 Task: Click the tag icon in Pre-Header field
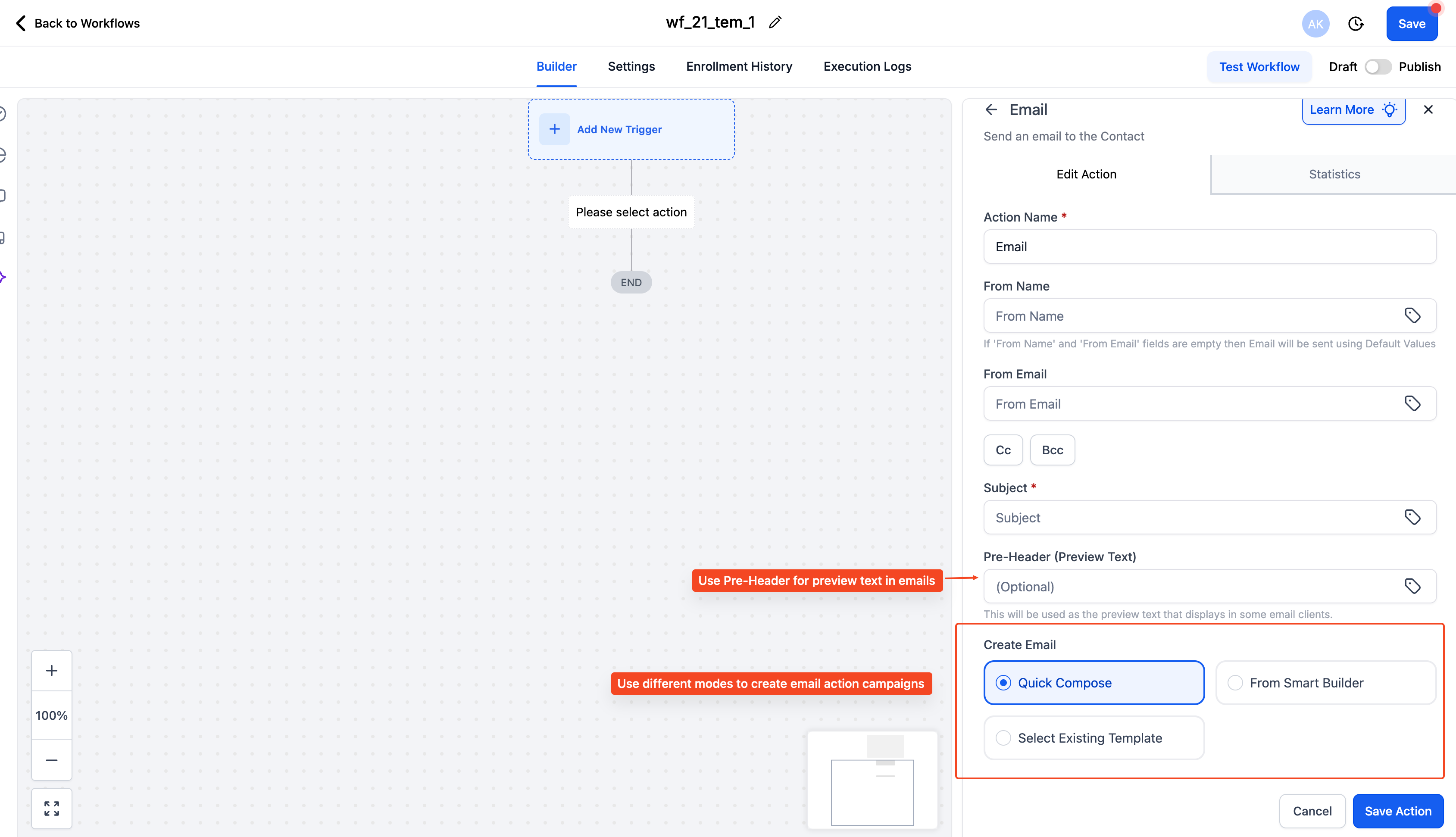coord(1412,586)
